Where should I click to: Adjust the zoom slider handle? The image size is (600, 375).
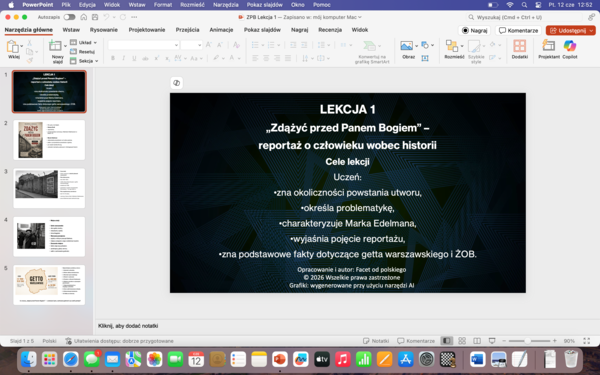click(527, 341)
